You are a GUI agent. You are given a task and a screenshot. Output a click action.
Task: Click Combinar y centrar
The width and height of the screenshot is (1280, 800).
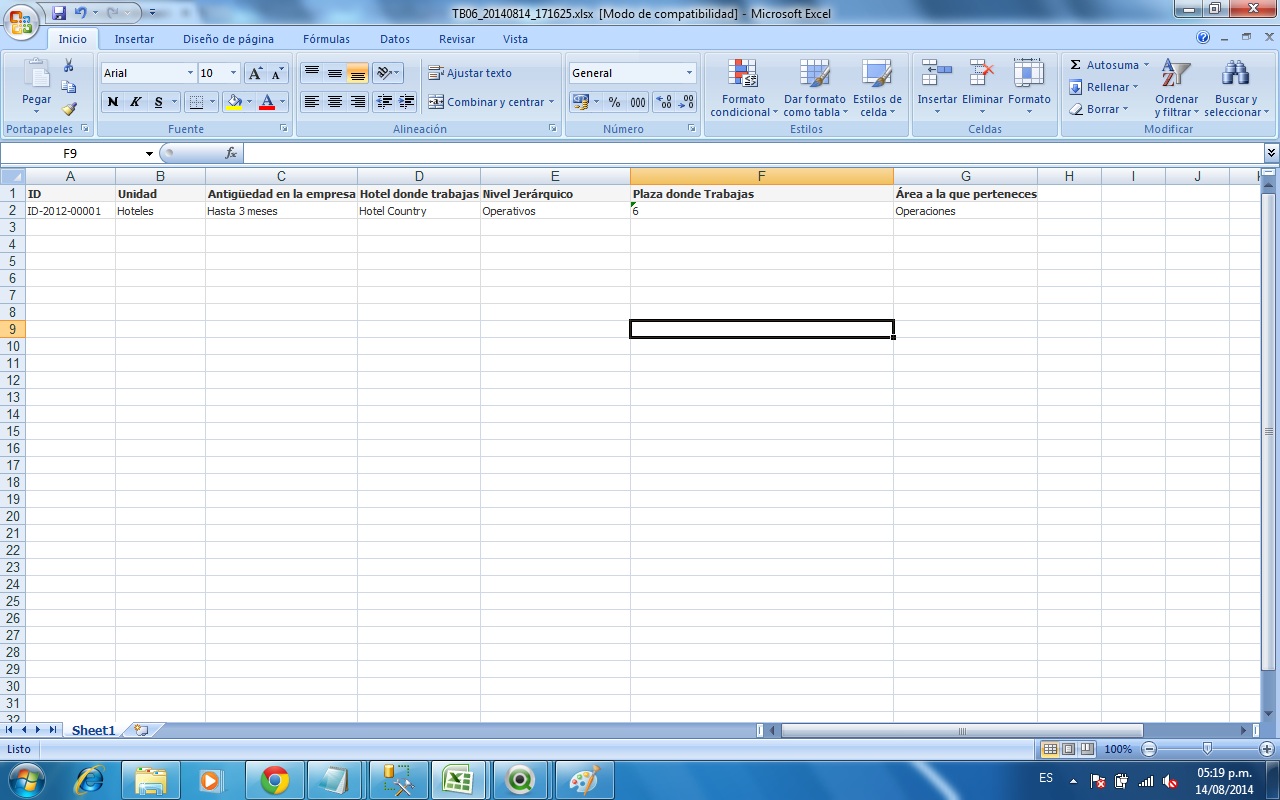coord(491,102)
